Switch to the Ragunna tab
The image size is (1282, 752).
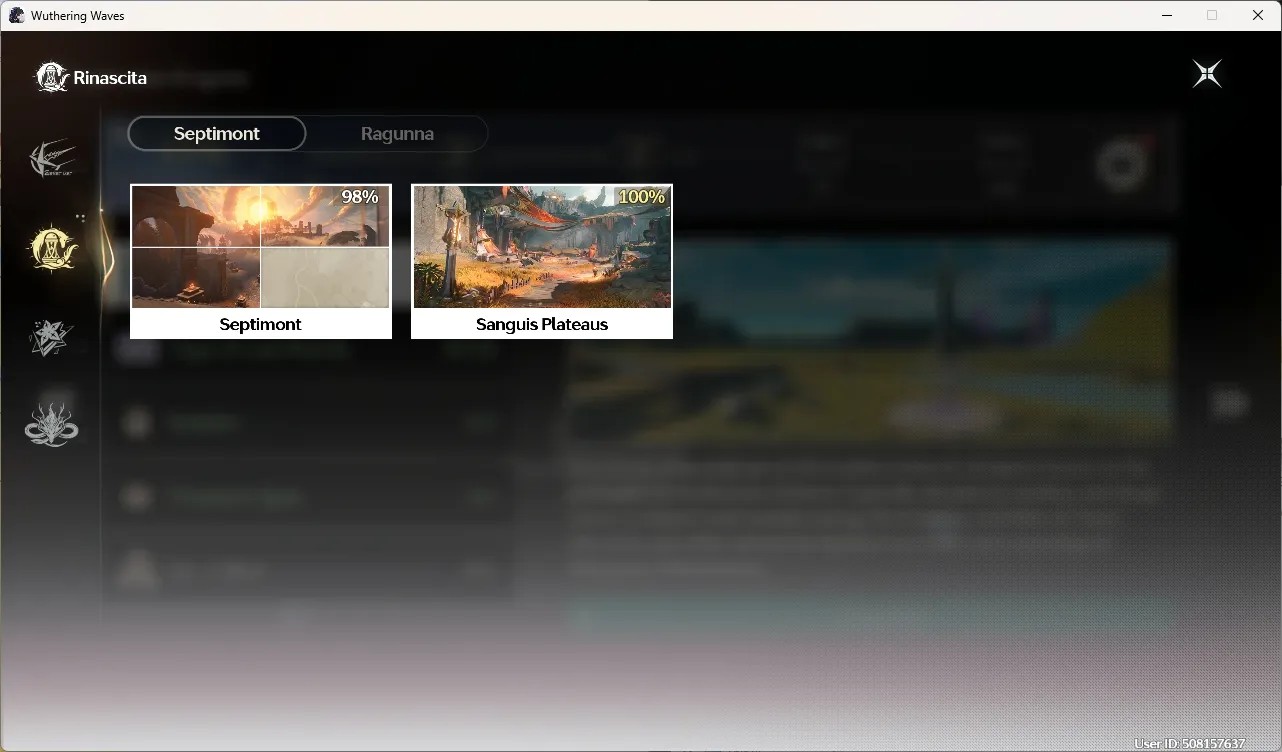[x=397, y=133]
